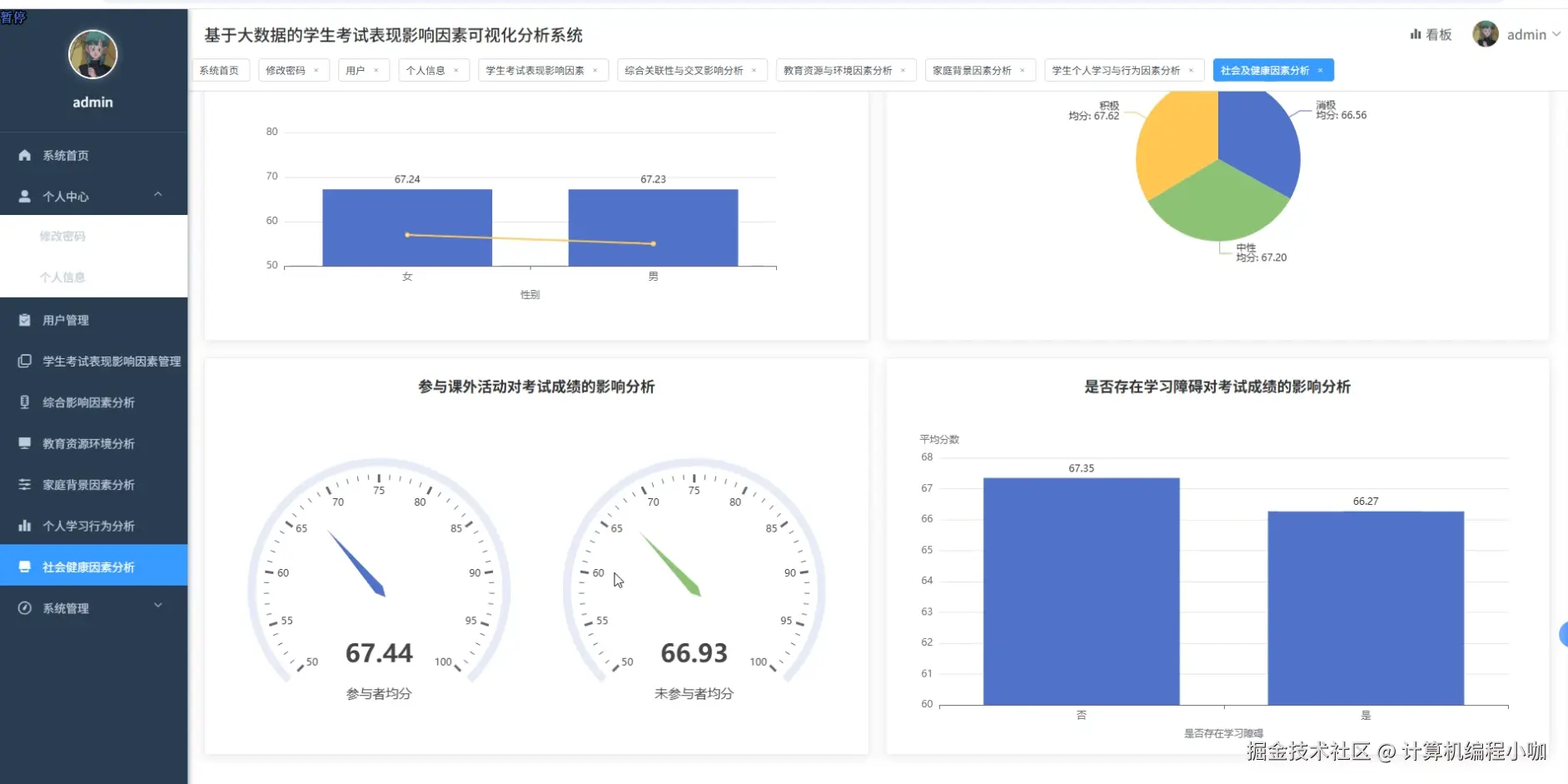
Task: Select the 用户管理 user management icon
Action: (x=22, y=320)
